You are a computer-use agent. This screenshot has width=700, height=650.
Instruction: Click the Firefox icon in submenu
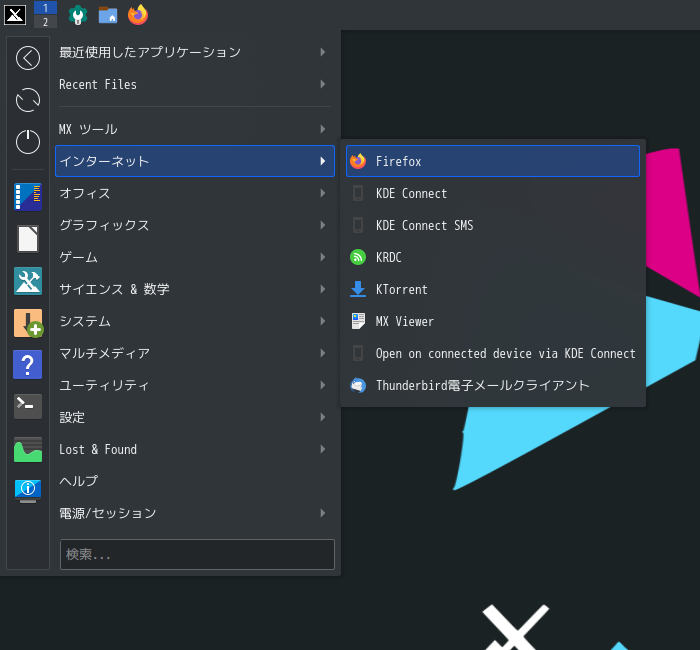click(358, 161)
